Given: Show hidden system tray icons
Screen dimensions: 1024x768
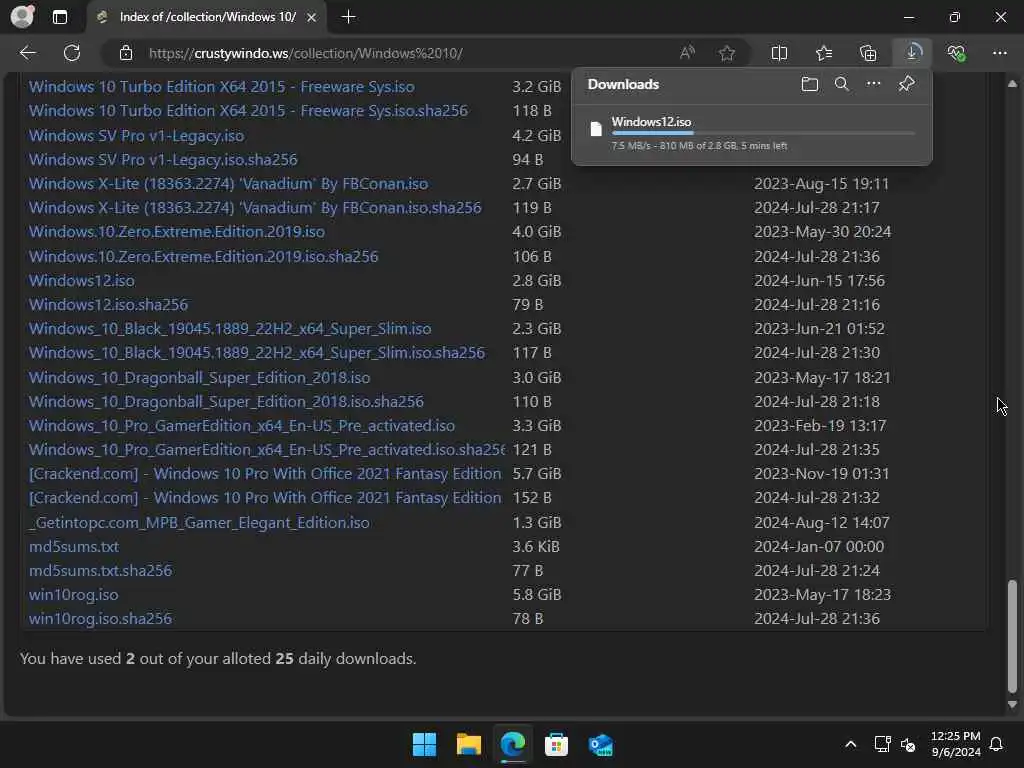Looking at the screenshot, I should click(850, 744).
